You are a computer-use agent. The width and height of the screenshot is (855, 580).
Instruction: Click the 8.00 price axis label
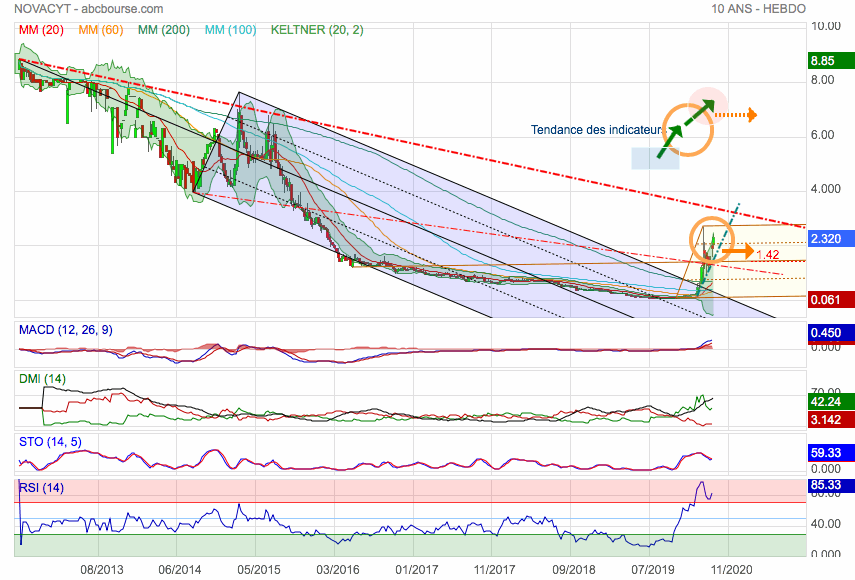click(823, 80)
